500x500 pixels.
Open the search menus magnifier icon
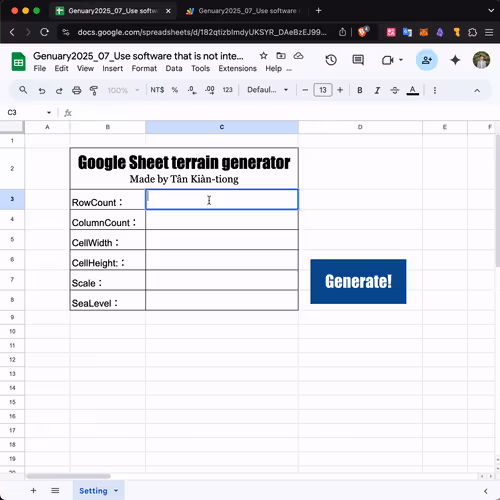point(23,90)
